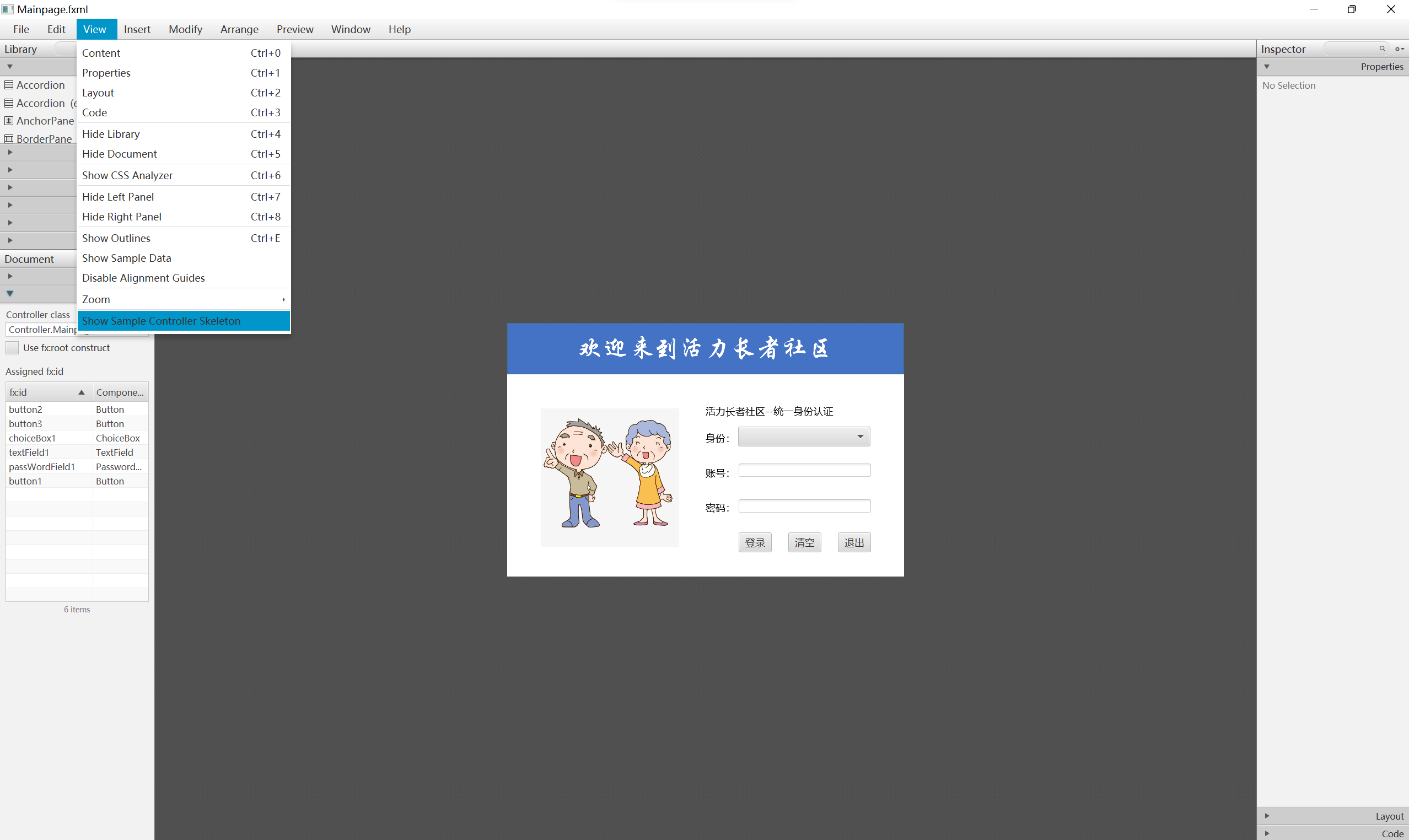
Task: Click the sort arrow on the fx:id column
Action: tap(81, 392)
